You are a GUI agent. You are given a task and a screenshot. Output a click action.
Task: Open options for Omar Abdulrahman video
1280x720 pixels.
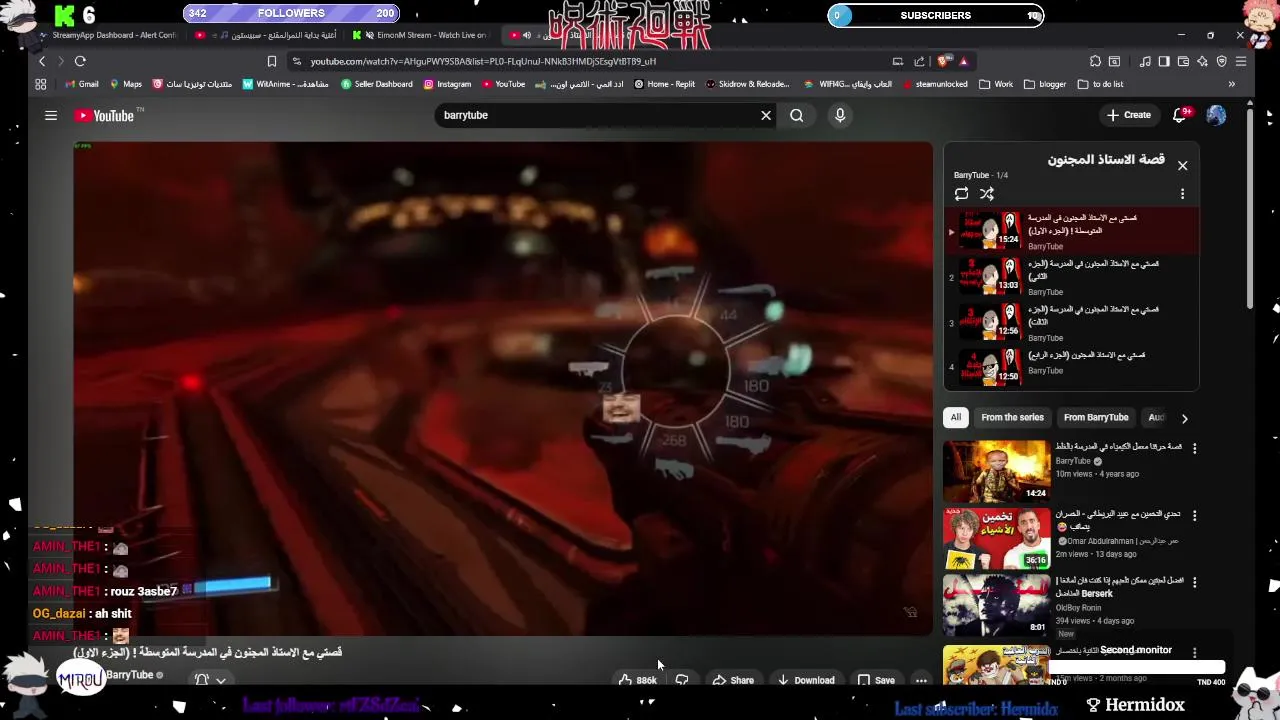1194,516
